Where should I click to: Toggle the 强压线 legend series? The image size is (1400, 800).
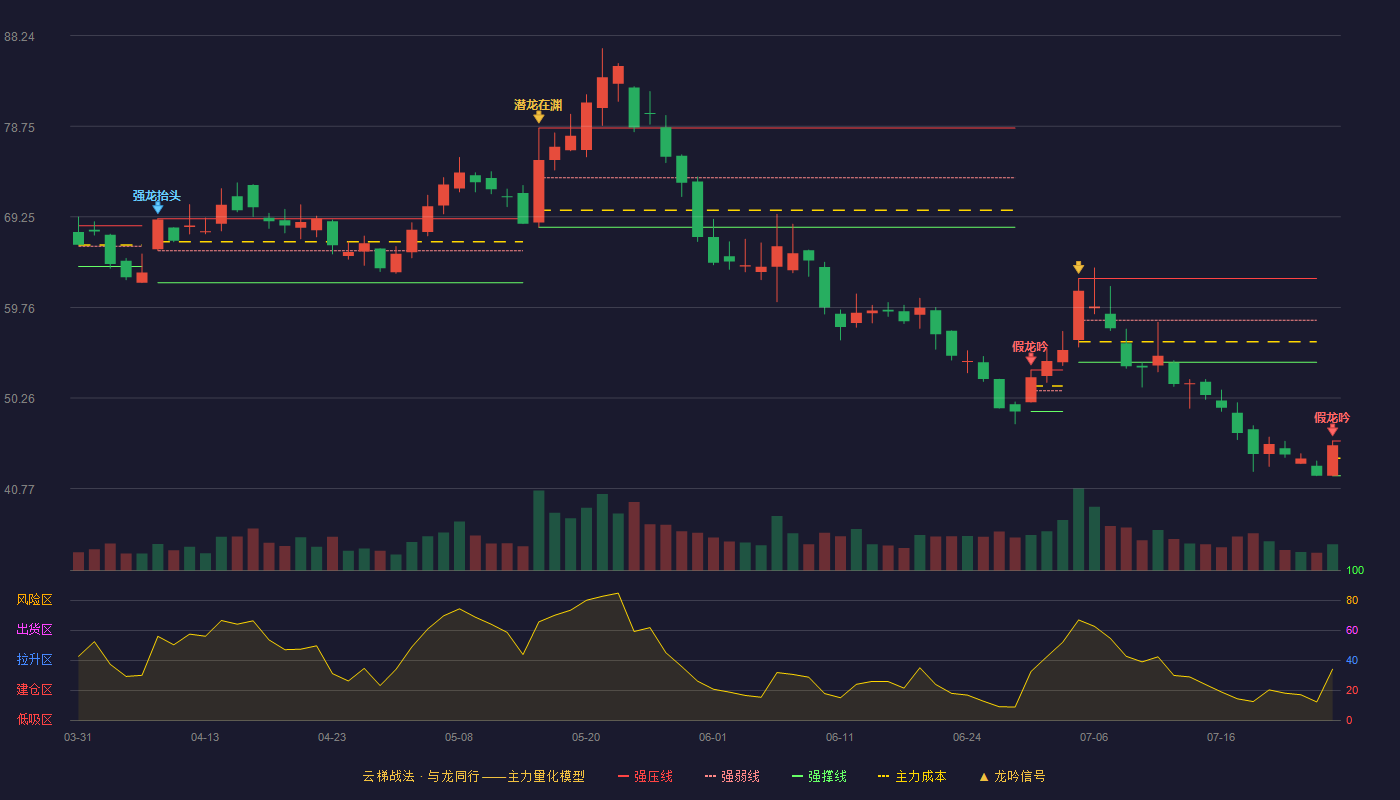click(645, 776)
